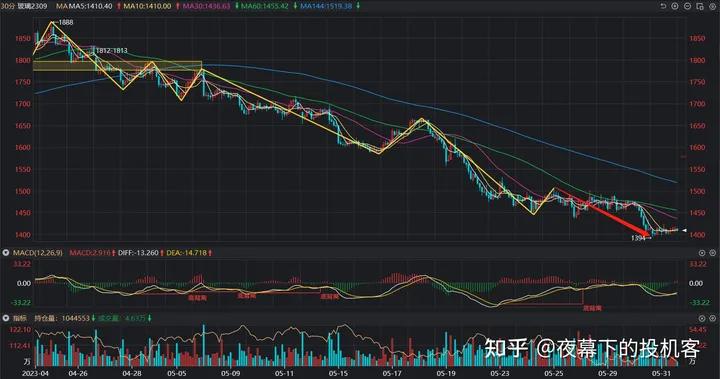Image resolution: width=720 pixels, height=379 pixels.
Task: Click the 04-26 date on time axis
Action: tap(78, 373)
